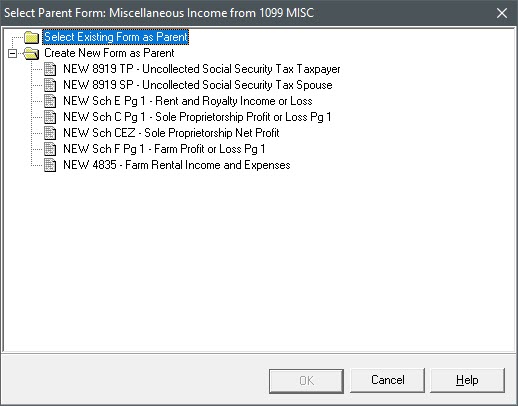The width and height of the screenshot is (518, 406).
Task: Pick NEW Sch E Rent and Royalty Income
Action: point(188,101)
